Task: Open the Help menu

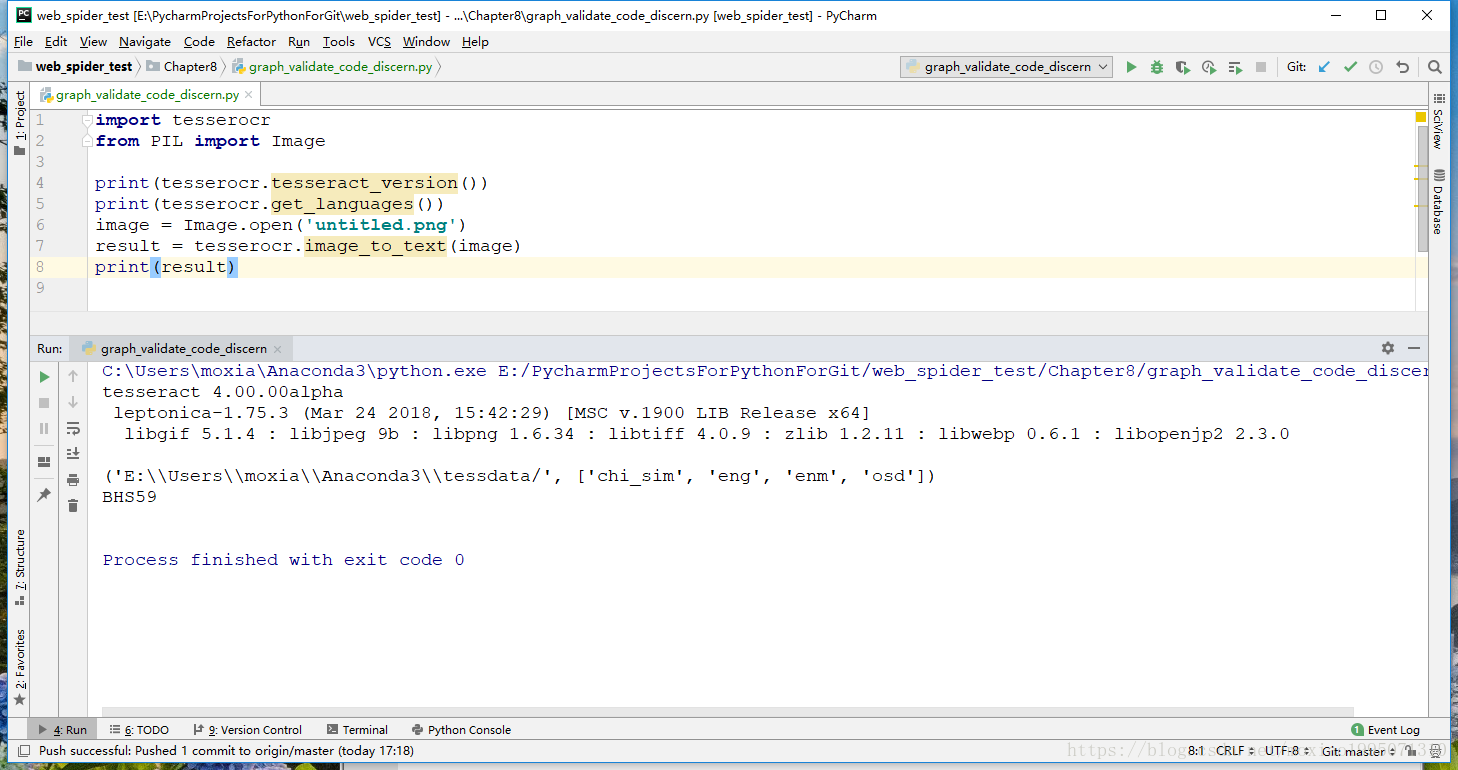Action: click(x=475, y=42)
